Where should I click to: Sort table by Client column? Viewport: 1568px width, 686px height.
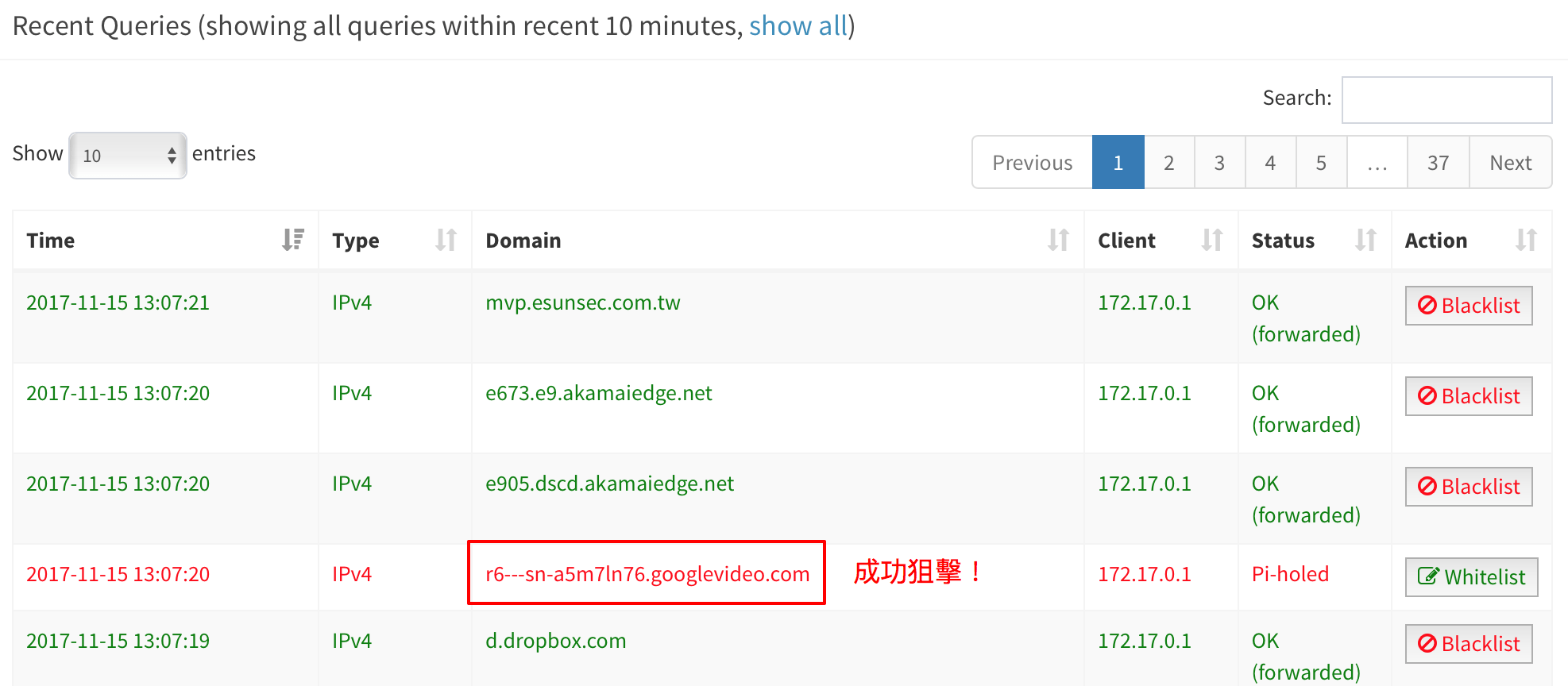1211,240
